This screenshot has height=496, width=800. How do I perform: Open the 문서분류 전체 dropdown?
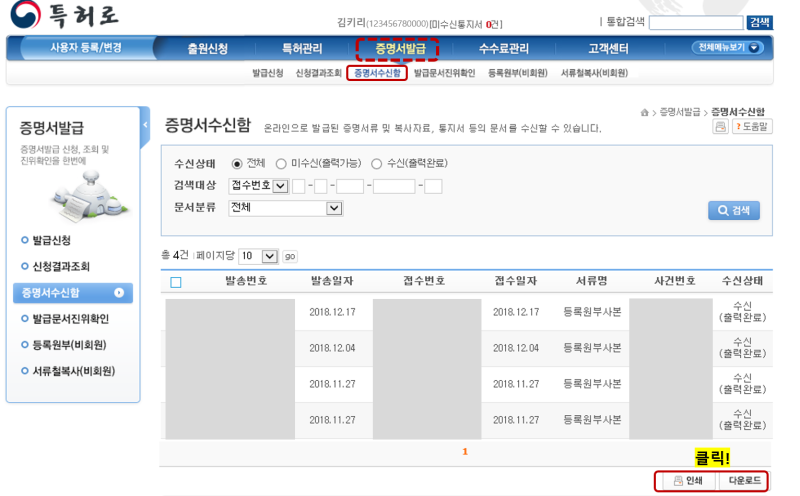tap(285, 208)
